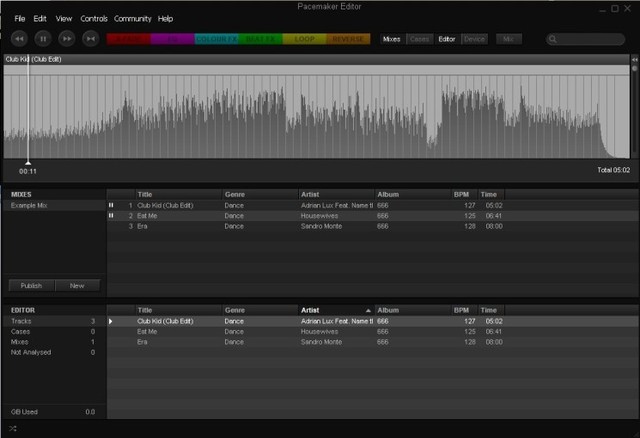
Task: Switch to the Mixes view tab
Action: pyautogui.click(x=391, y=39)
